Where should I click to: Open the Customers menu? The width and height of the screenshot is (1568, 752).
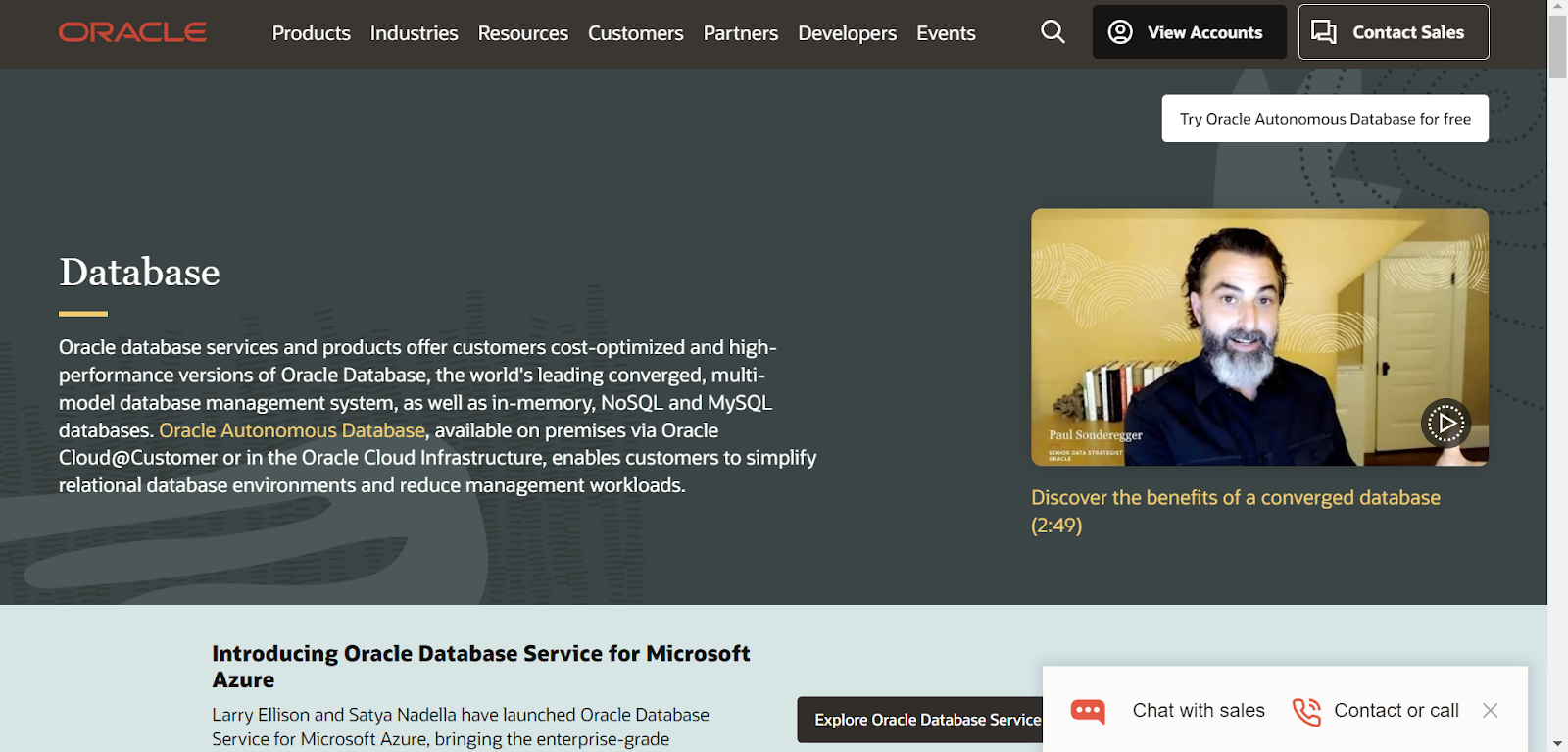click(x=636, y=33)
